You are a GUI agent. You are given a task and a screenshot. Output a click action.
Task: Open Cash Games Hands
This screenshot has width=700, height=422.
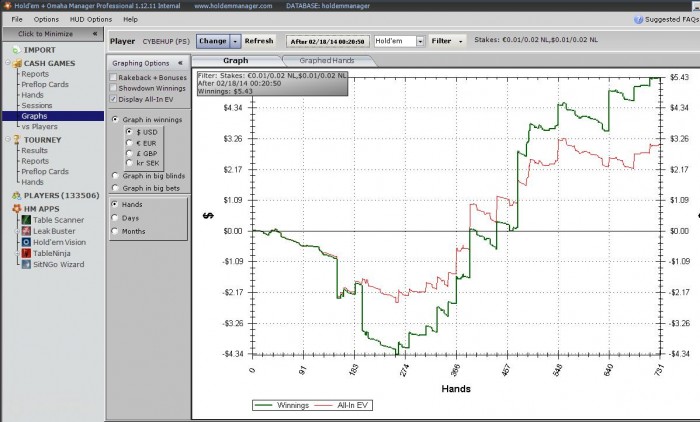[x=33, y=95]
